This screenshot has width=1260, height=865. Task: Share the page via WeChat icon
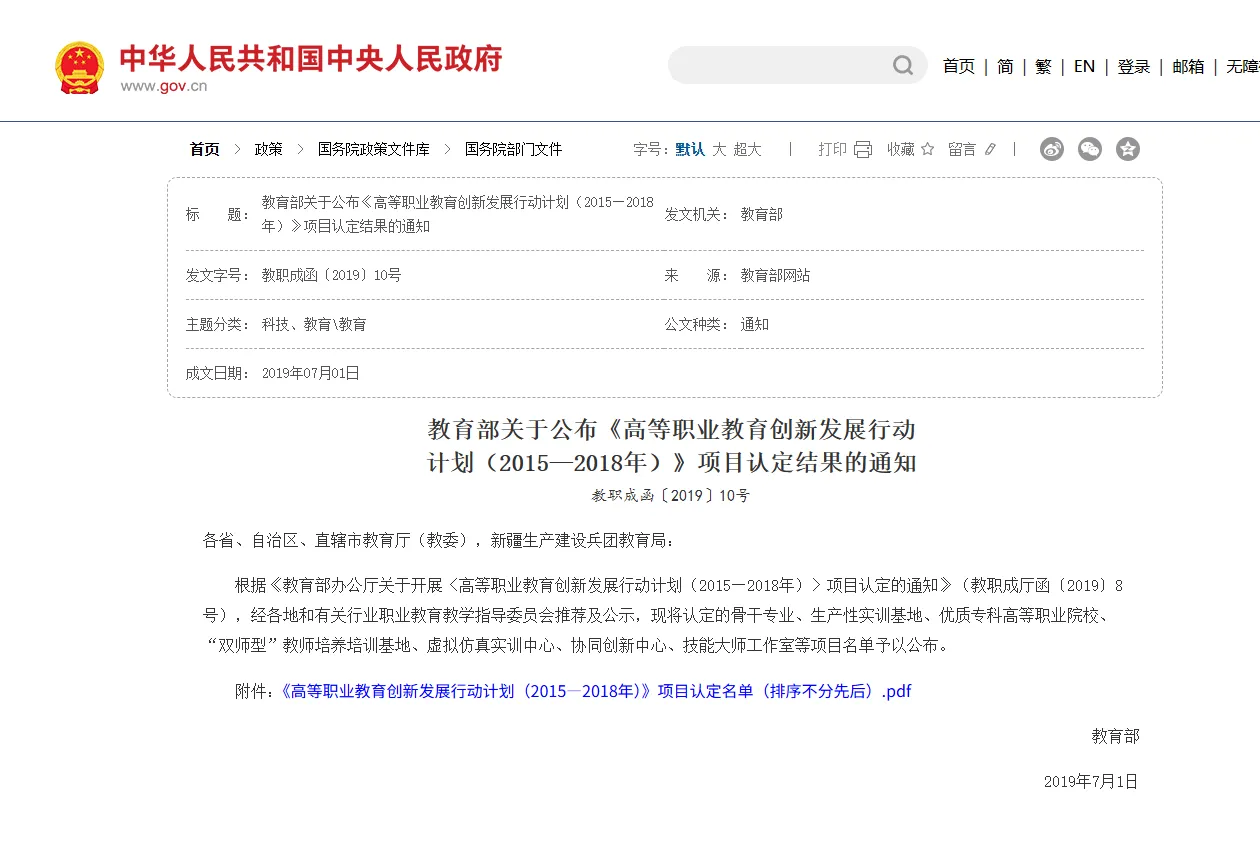pos(1089,149)
